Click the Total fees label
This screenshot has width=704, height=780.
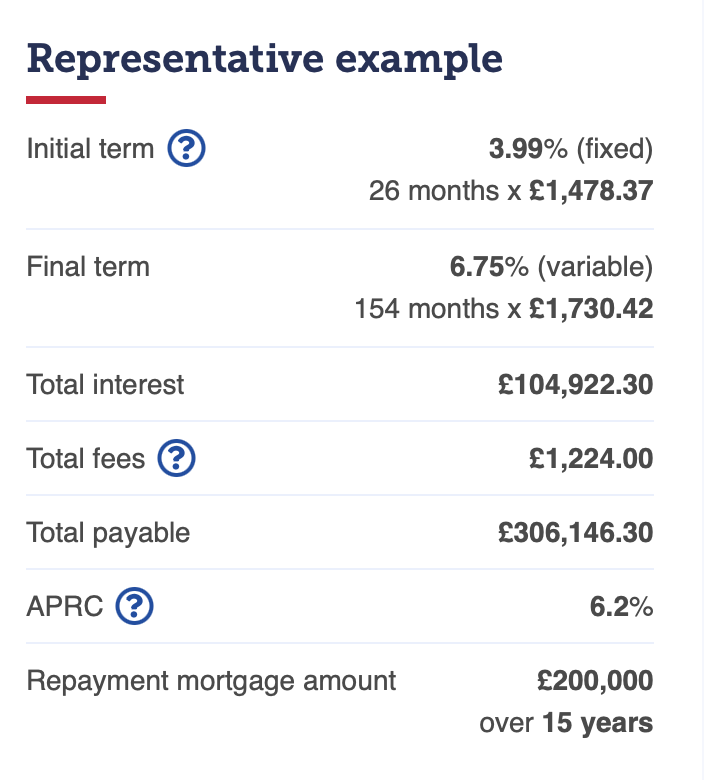[x=86, y=458]
